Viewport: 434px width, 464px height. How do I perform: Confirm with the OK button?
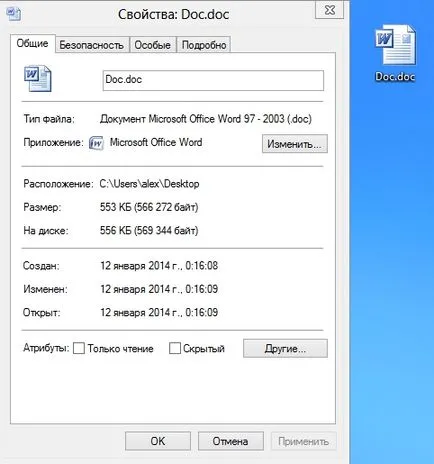158,441
